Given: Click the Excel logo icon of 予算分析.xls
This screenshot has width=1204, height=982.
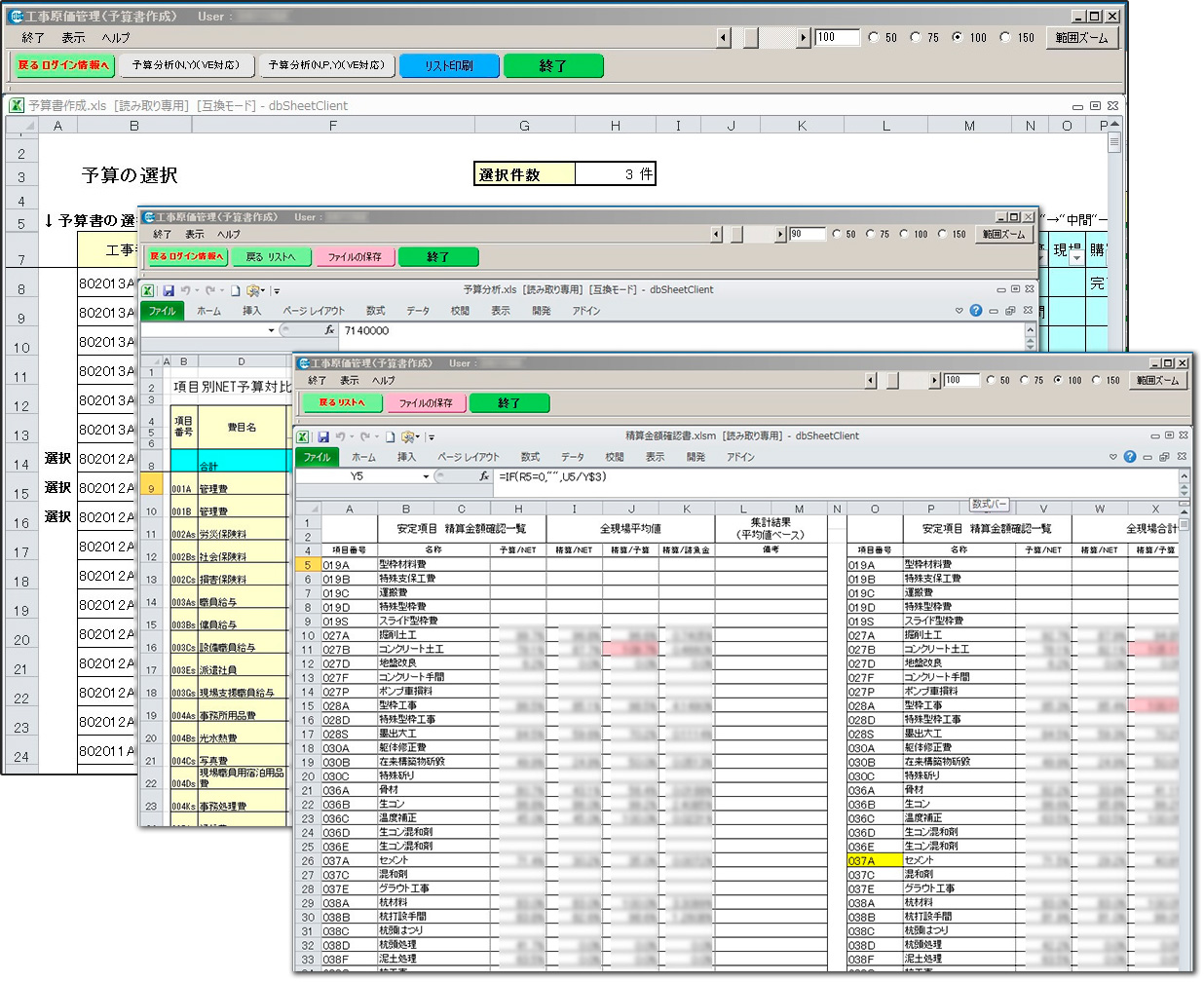Looking at the screenshot, I should coord(148,290).
